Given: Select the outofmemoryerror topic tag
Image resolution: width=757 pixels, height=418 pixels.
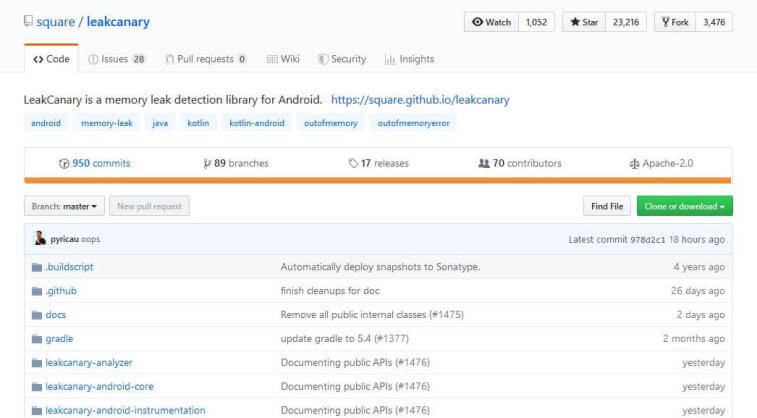Looking at the screenshot, I should (413, 123).
